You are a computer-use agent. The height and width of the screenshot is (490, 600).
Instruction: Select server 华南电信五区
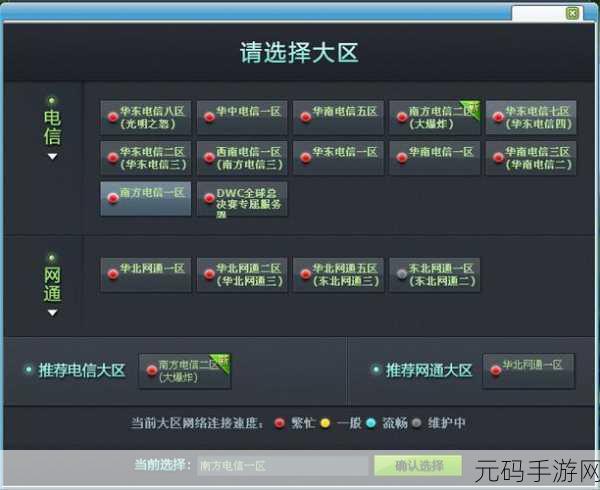[x=339, y=118]
